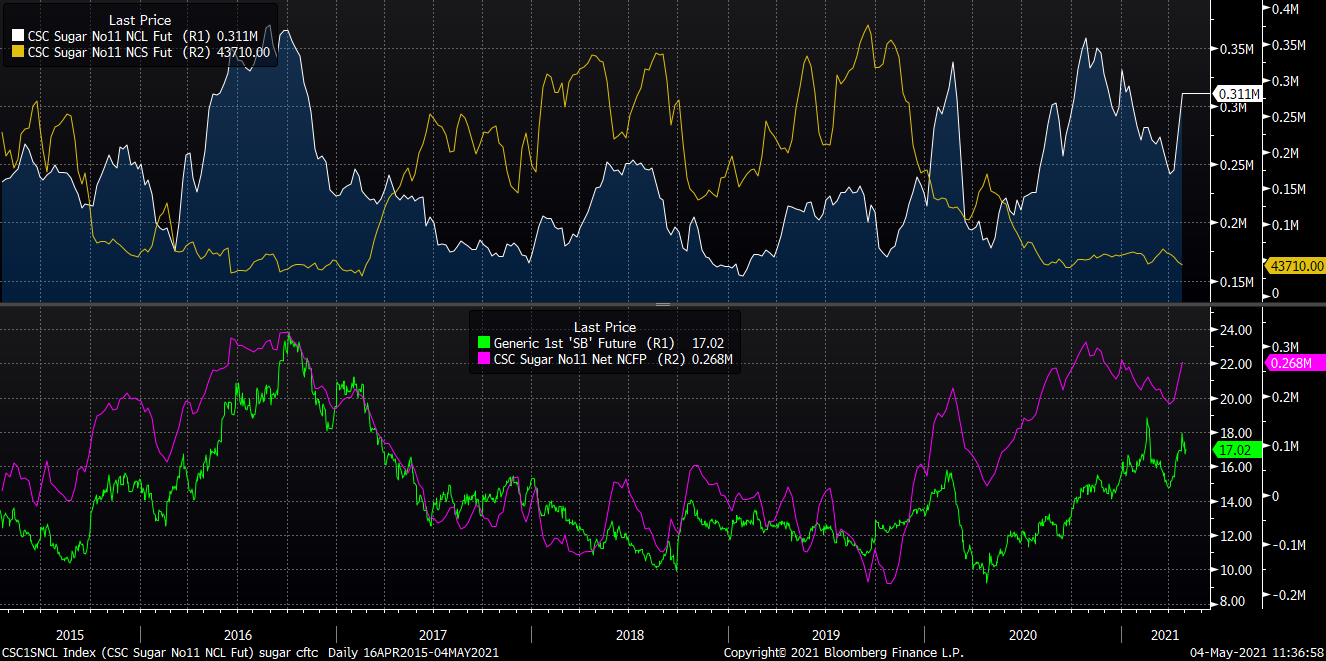Screen dimensions: 1326x661
Task: Click yellow swatch for CSC Sugar NCS Fut
Action: click(17, 52)
